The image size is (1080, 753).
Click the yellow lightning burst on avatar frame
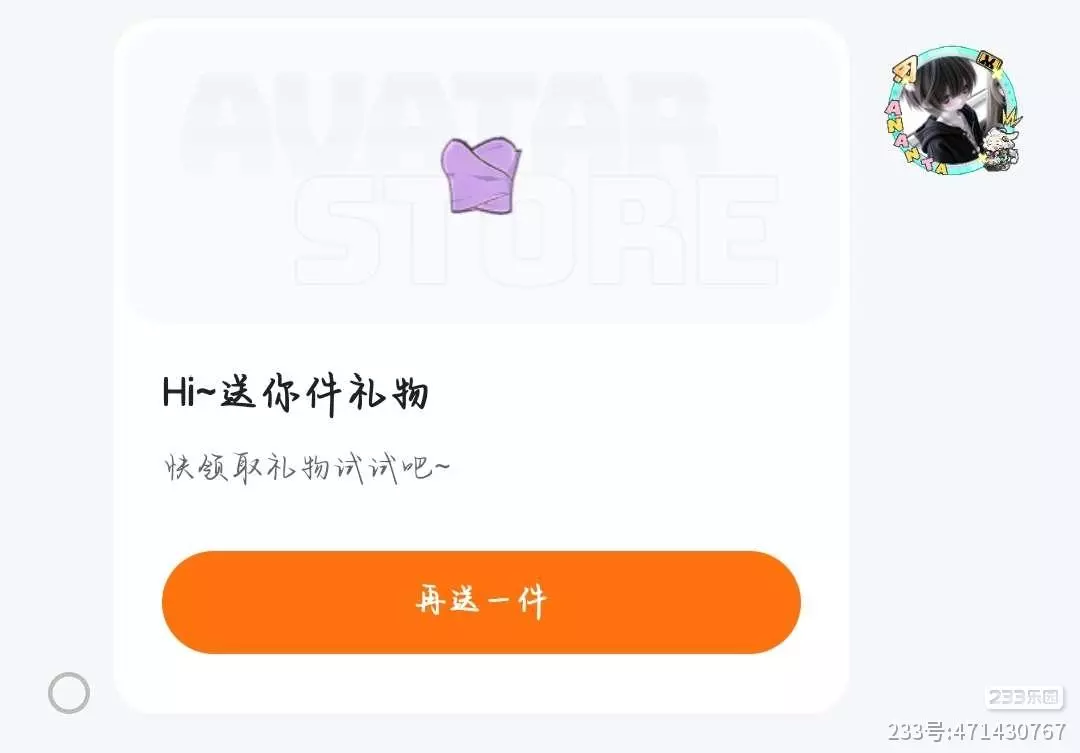1011,118
